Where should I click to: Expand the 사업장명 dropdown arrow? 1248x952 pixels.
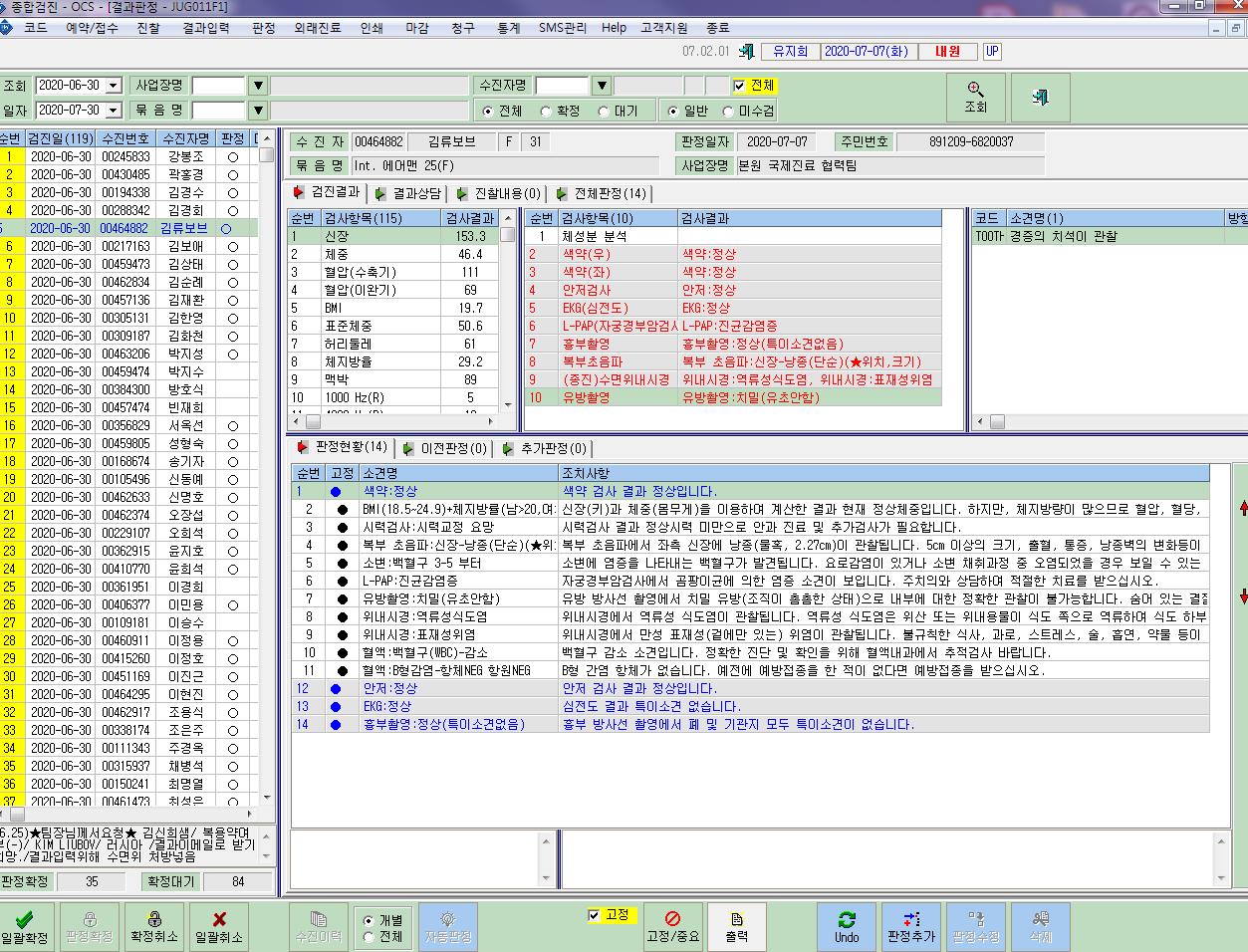coord(258,86)
